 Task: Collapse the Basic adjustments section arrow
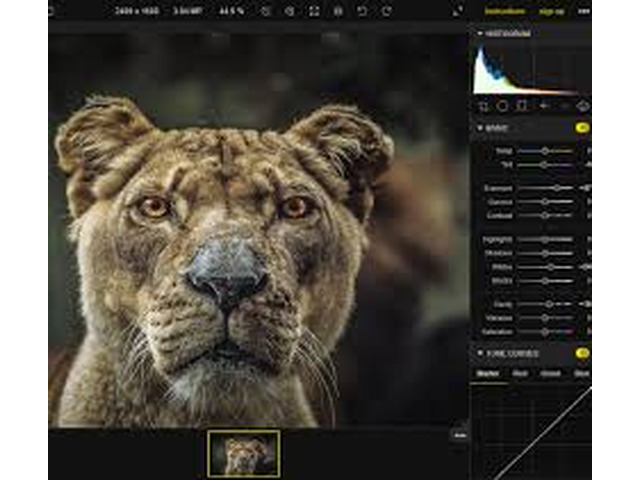coord(480,128)
